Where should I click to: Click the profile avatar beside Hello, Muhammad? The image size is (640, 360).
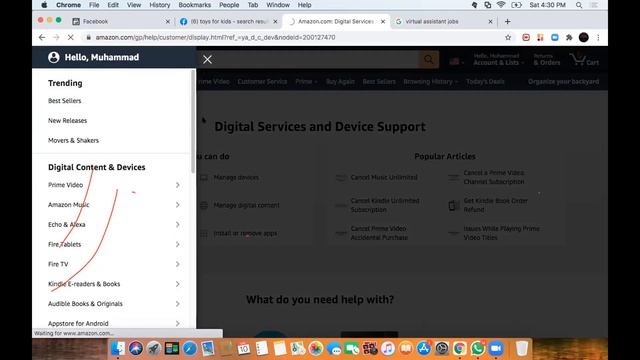pos(53,57)
